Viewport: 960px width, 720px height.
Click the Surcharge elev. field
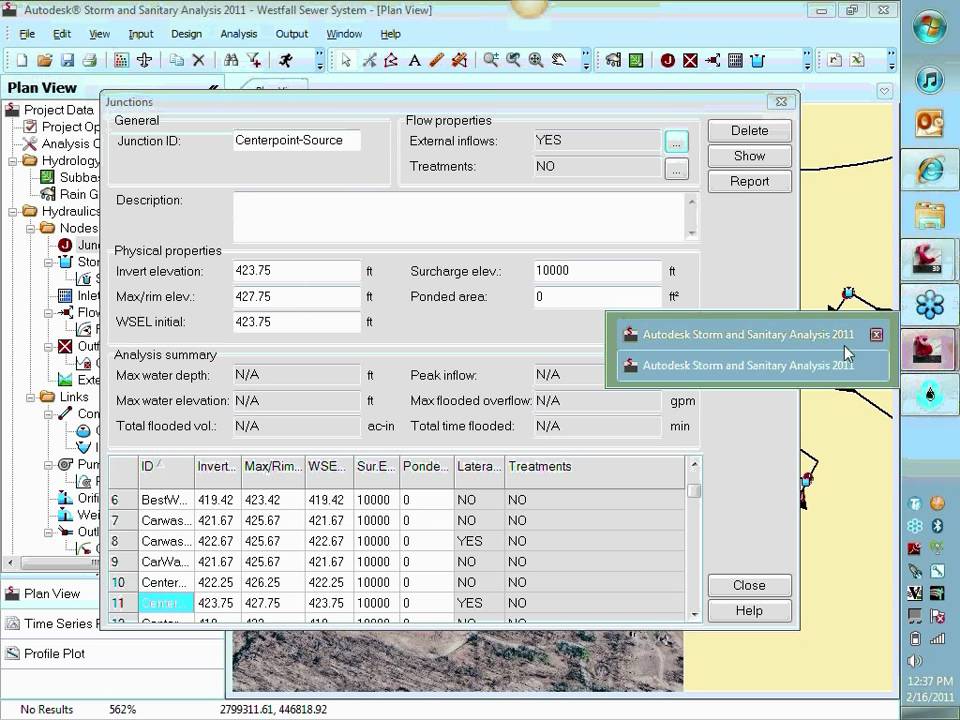(598, 271)
